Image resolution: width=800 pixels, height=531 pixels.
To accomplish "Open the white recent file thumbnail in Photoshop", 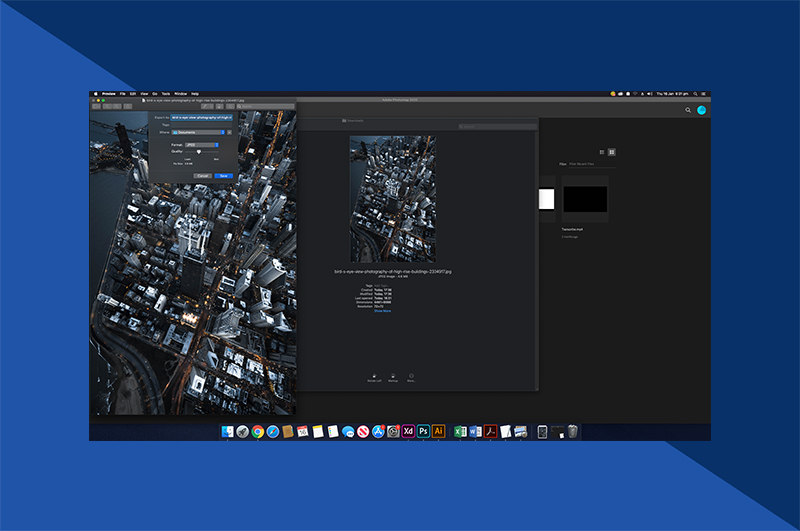I will 546,199.
